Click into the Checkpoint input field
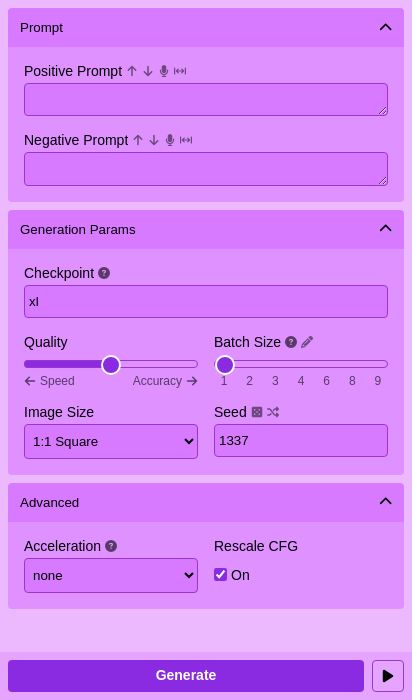412x700 pixels. point(206,301)
